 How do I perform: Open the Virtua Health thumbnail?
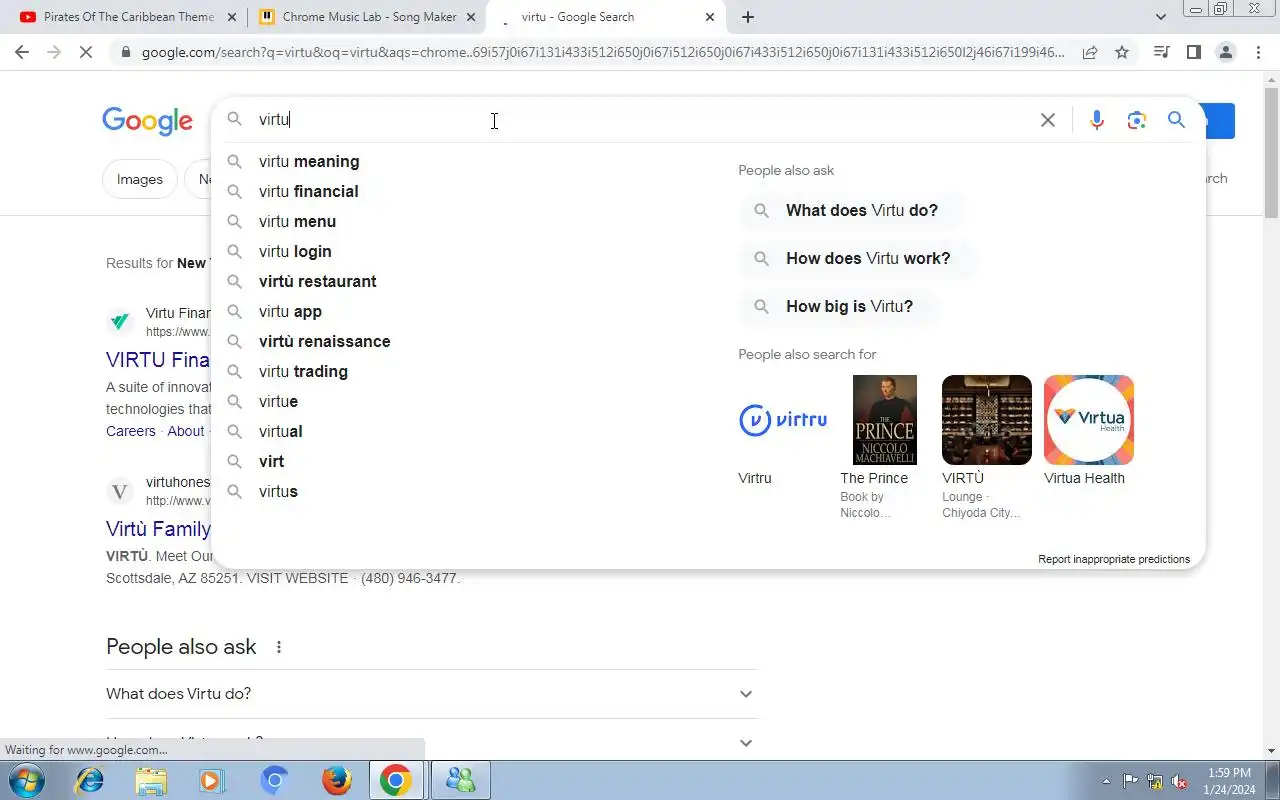tap(1089, 420)
